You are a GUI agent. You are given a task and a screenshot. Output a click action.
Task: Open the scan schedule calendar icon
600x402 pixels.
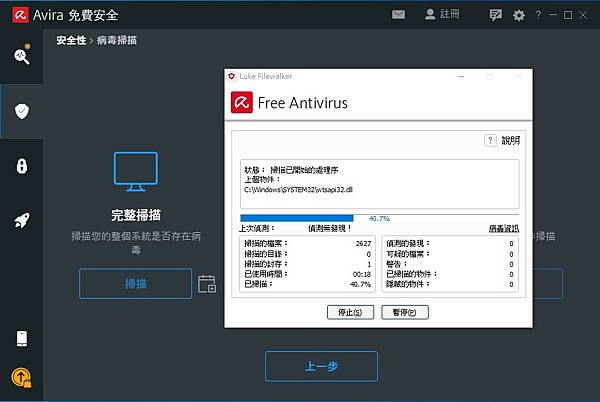coord(207,284)
